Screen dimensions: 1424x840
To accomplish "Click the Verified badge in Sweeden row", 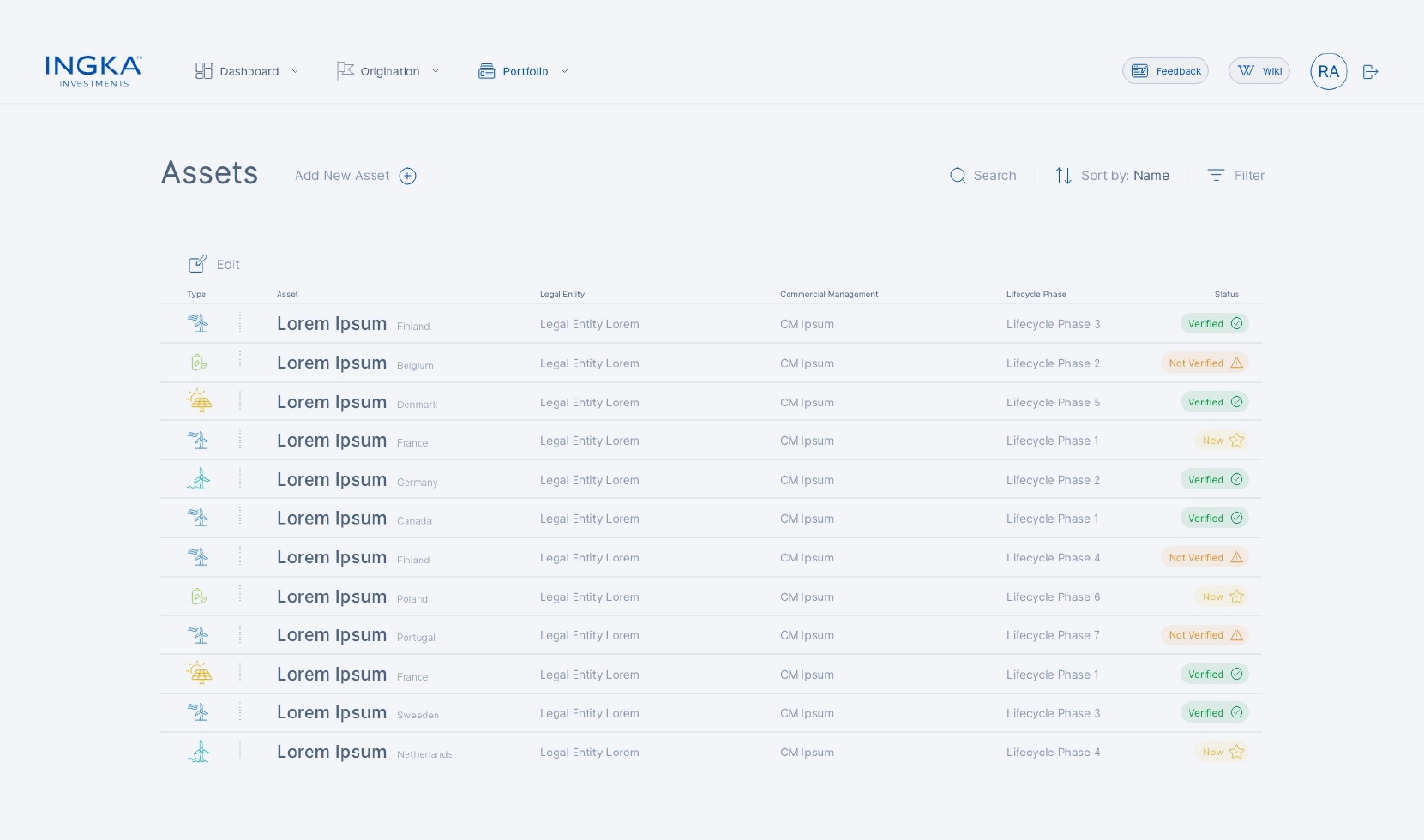I will [x=1215, y=713].
